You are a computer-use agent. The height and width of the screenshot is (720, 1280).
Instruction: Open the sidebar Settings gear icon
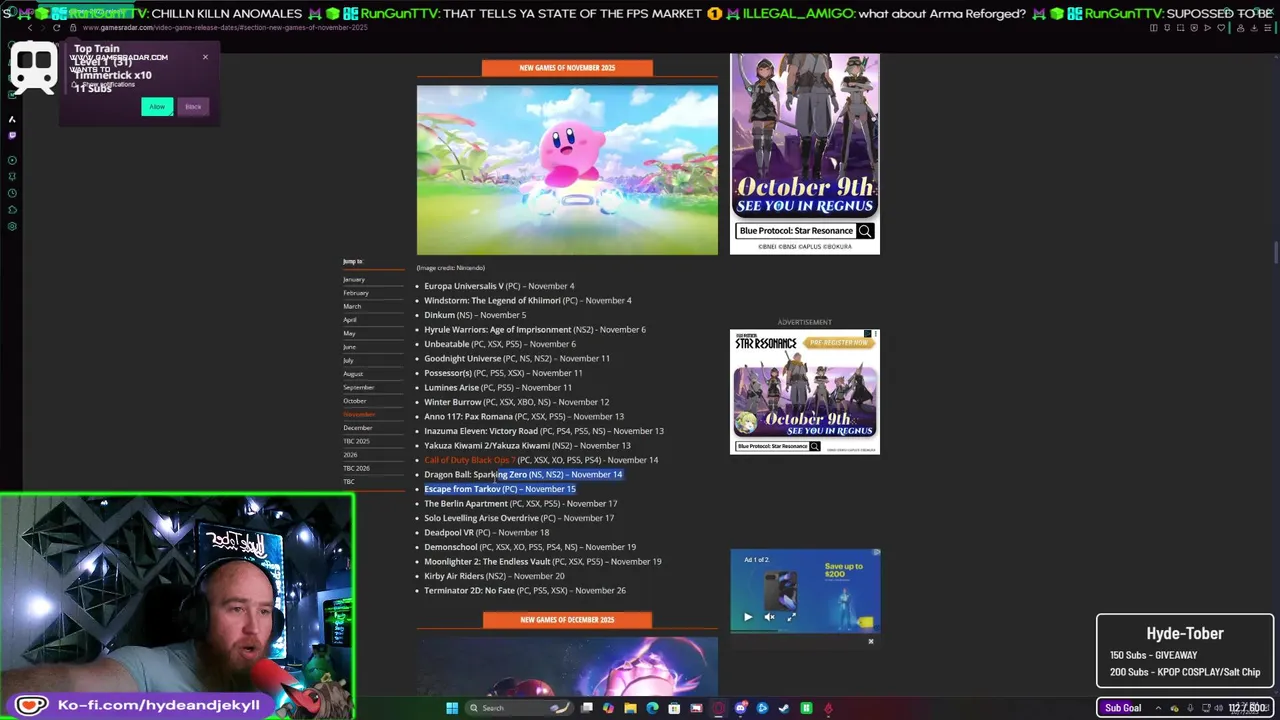tap(12, 226)
